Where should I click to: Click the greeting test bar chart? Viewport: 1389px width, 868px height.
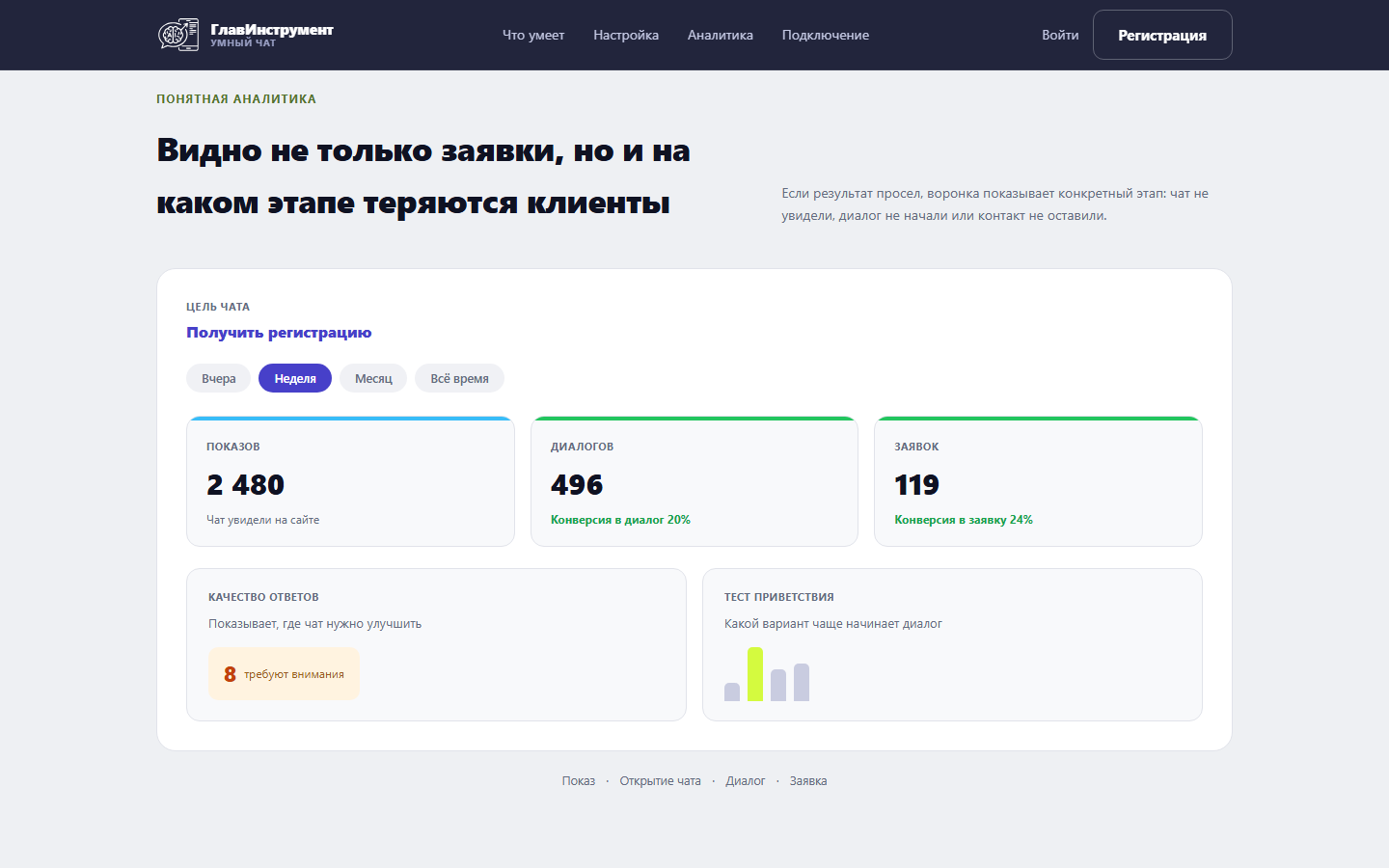[x=767, y=674]
